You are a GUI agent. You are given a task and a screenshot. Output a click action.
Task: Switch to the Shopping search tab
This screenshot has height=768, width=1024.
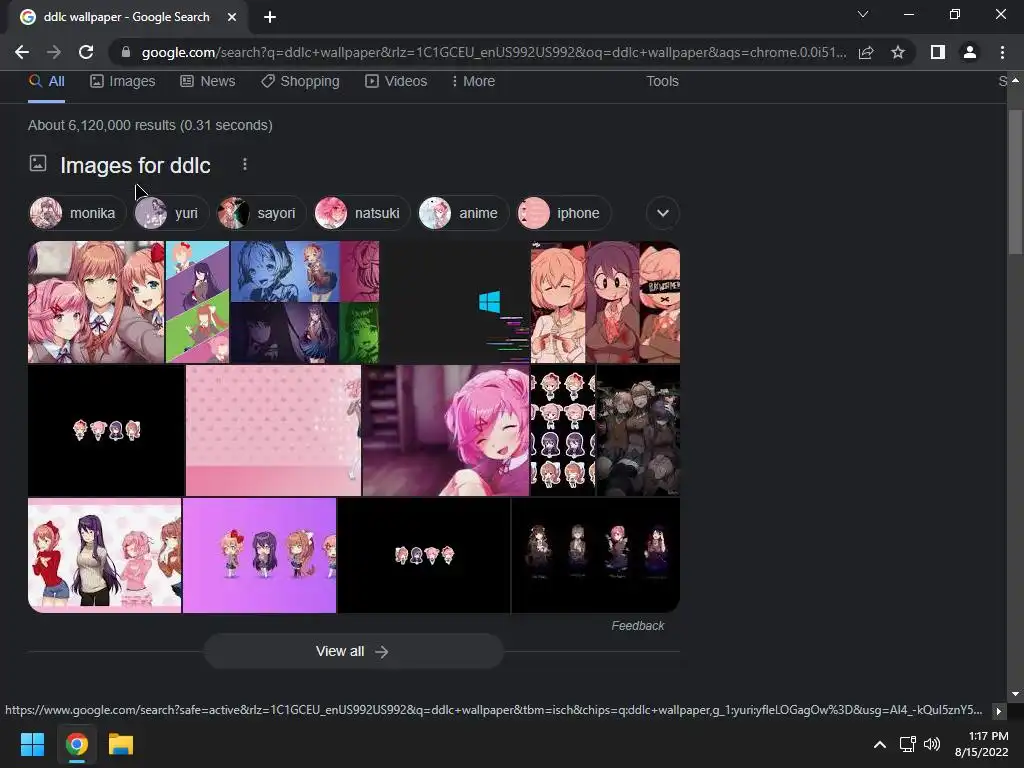click(x=300, y=82)
